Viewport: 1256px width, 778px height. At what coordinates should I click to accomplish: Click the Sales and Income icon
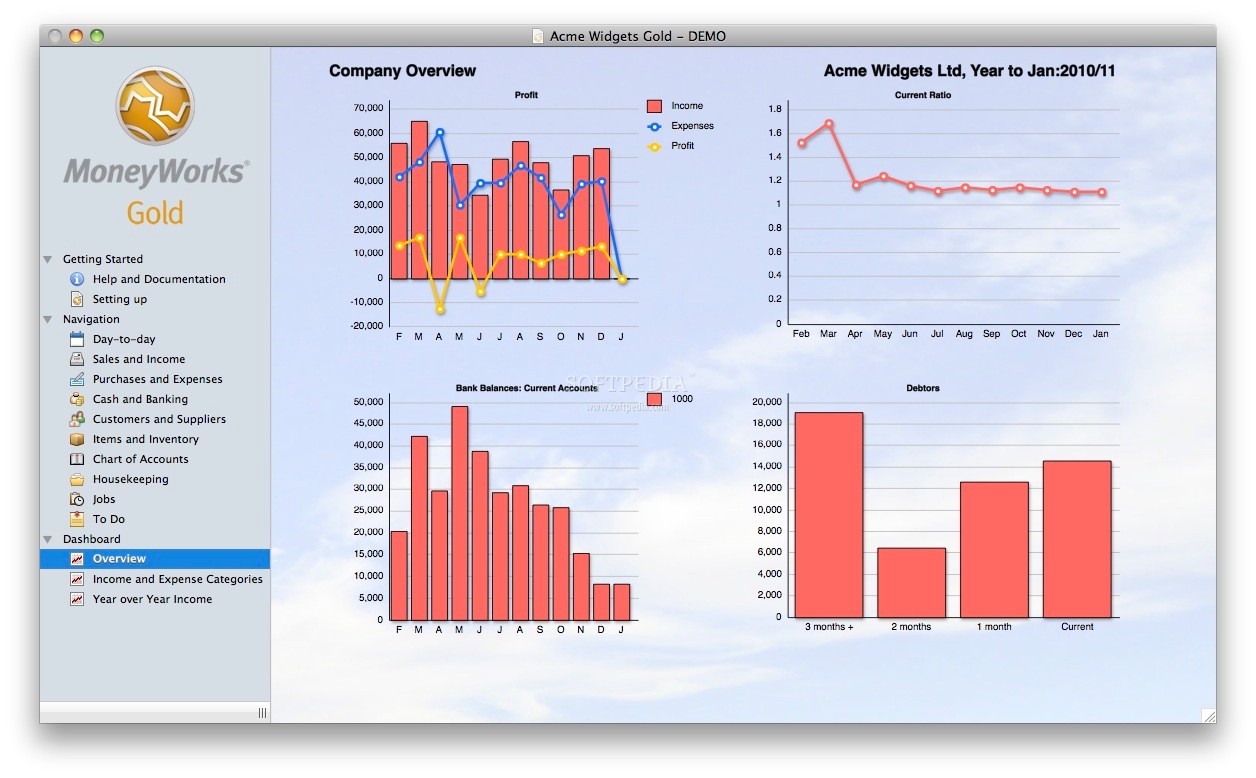(77, 359)
